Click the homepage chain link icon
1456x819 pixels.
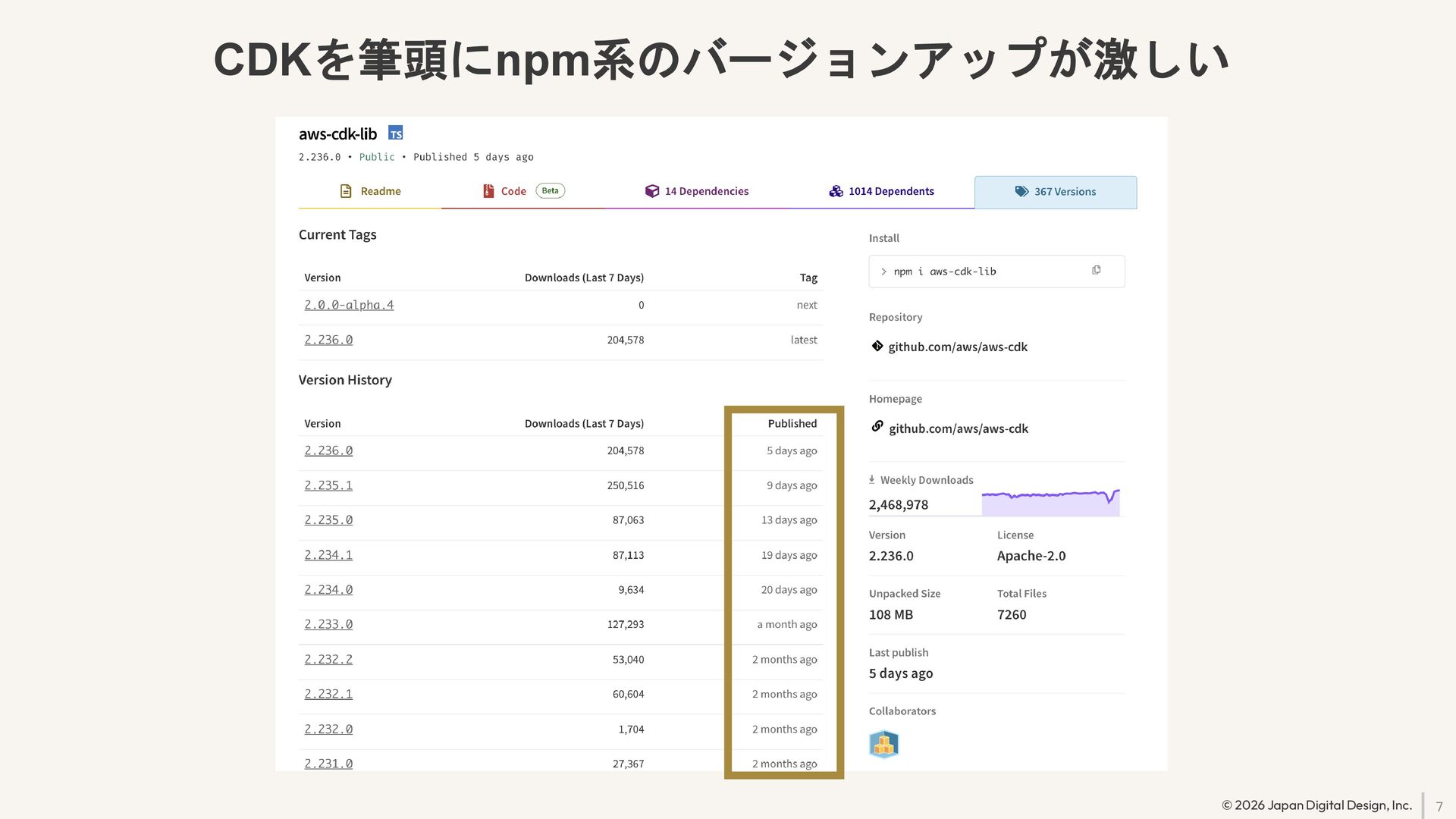pos(877,427)
